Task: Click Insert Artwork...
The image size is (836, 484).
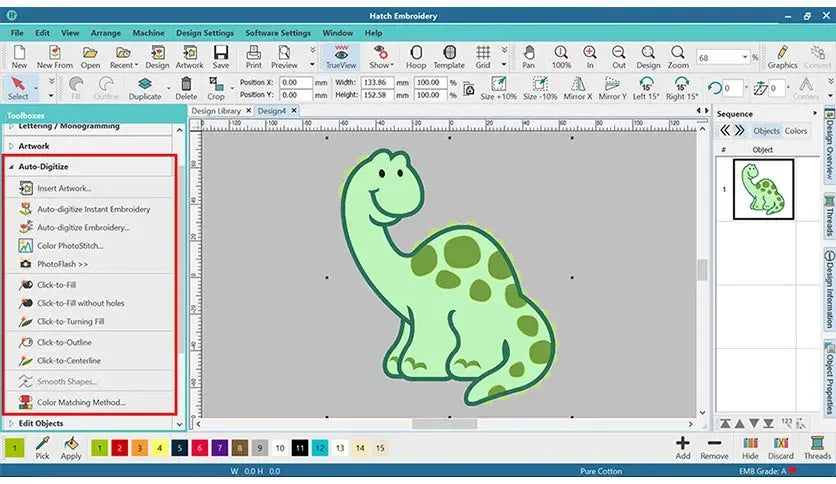Action: click(64, 188)
